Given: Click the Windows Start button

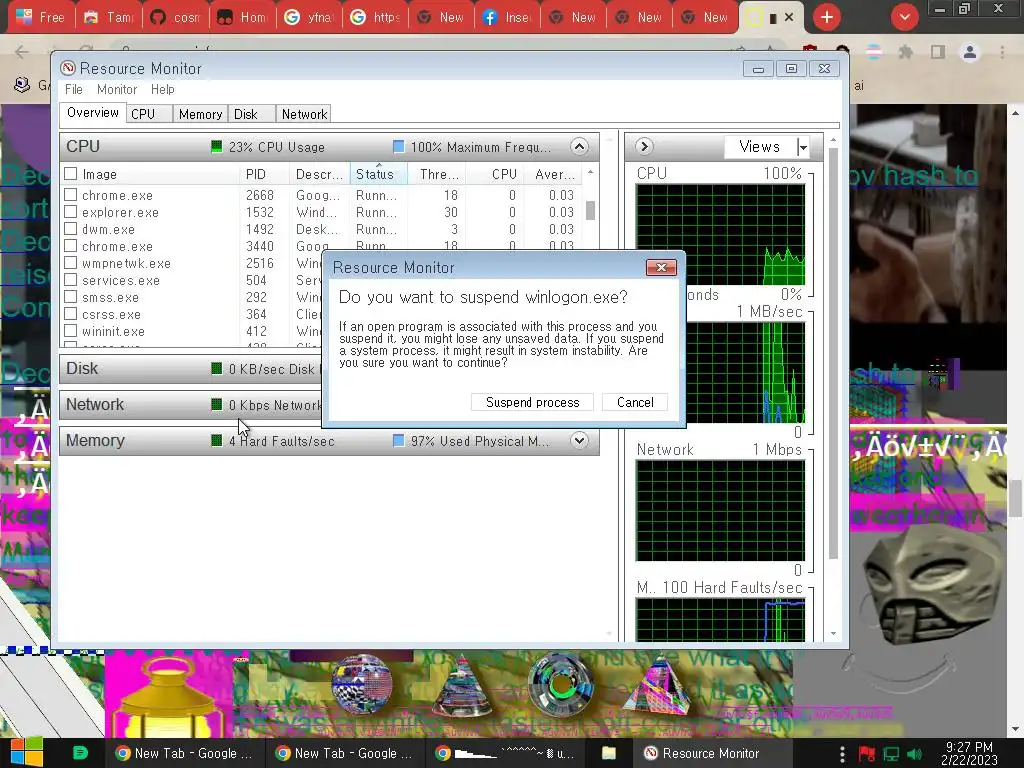Looking at the screenshot, I should pos(26,753).
